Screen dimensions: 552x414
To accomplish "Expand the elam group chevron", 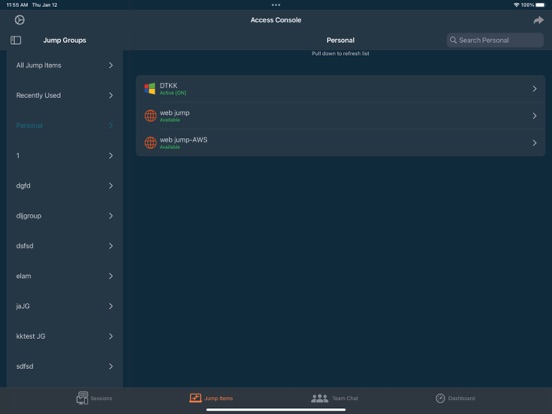I will coord(111,276).
